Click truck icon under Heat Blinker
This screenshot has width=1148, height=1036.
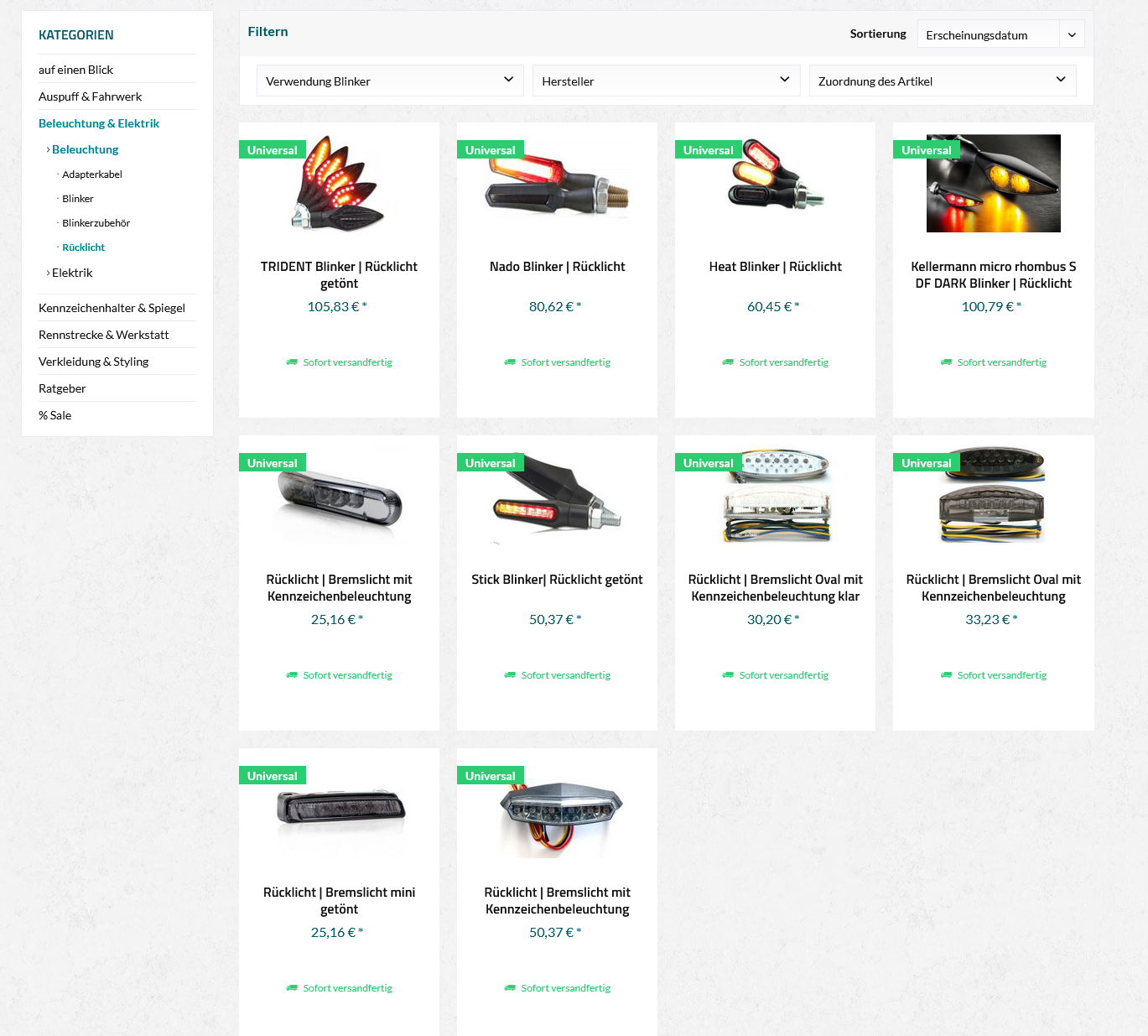728,362
